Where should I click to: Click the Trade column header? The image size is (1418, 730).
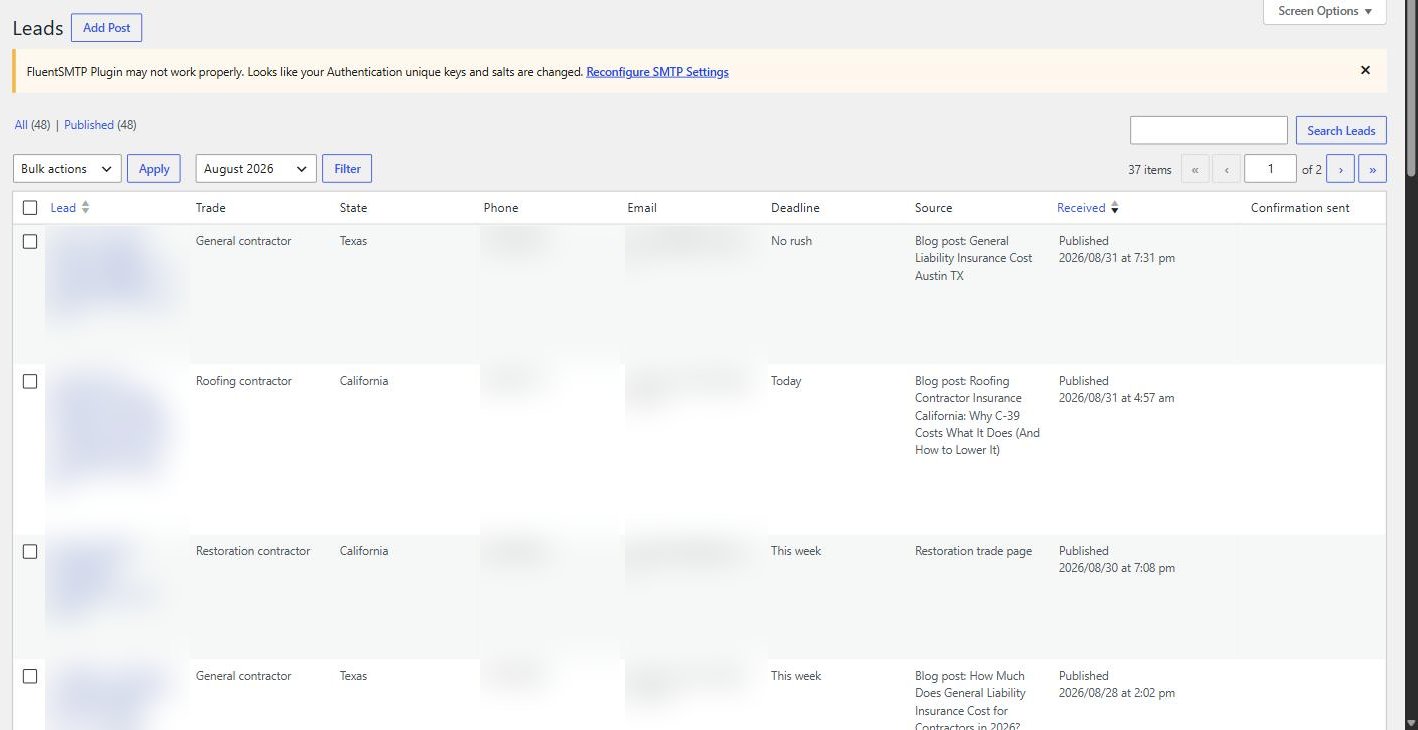point(211,208)
